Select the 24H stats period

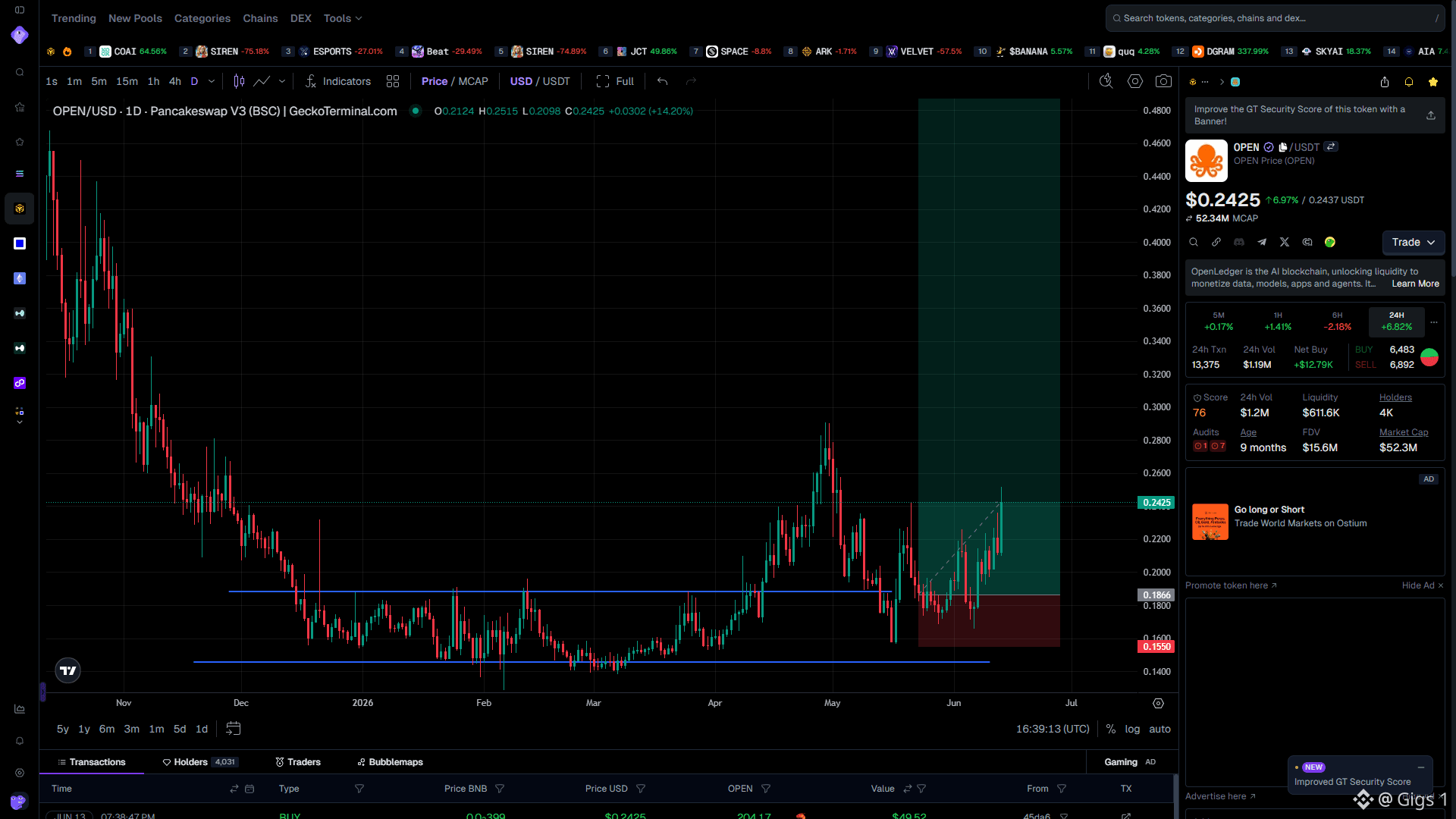(1397, 321)
